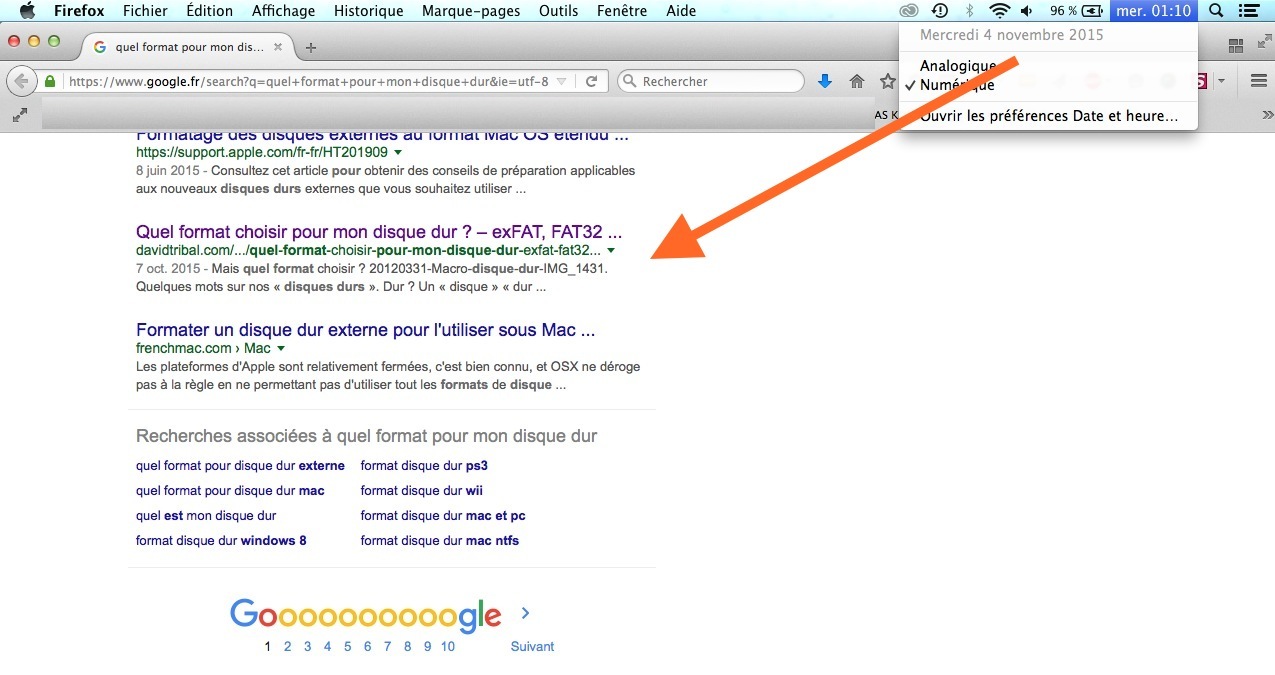Click related search "format disque dur windows 8"
Screen dimensions: 1275x675
(x=221, y=541)
